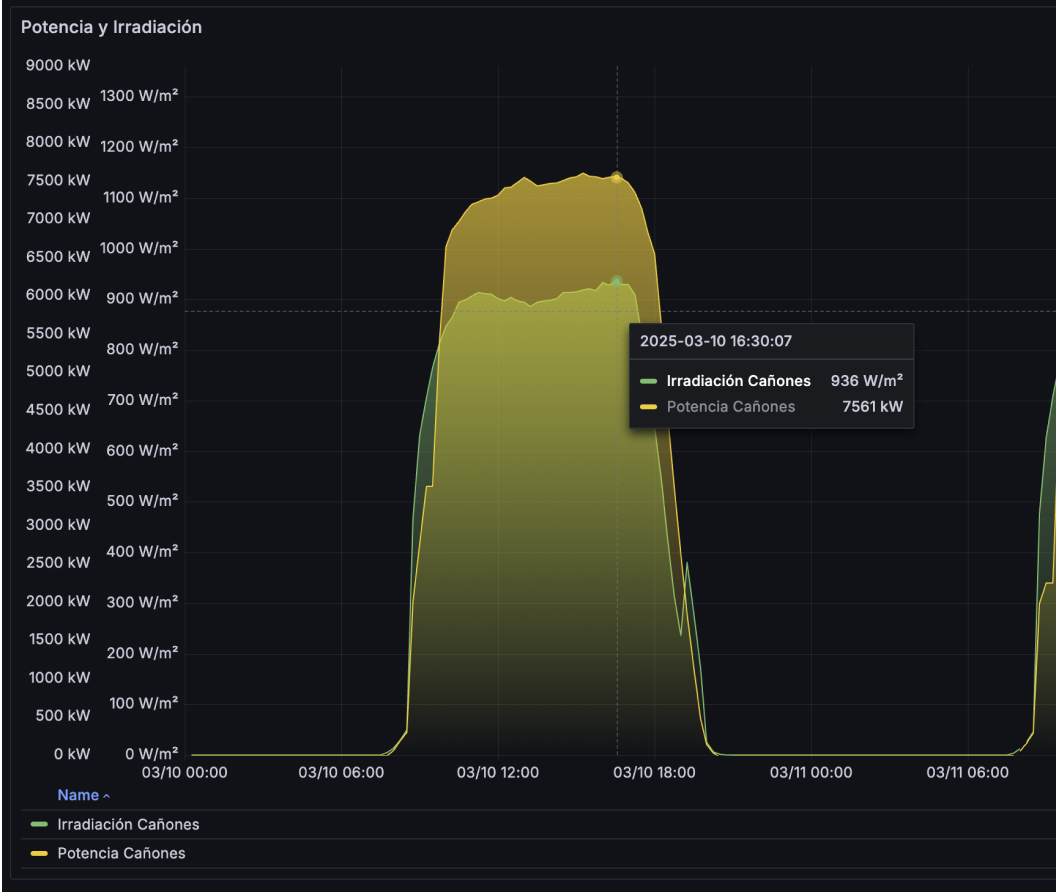Click yellow series indicator in the tooltip
Image resolution: width=1056 pixels, height=892 pixels.
[x=650, y=407]
